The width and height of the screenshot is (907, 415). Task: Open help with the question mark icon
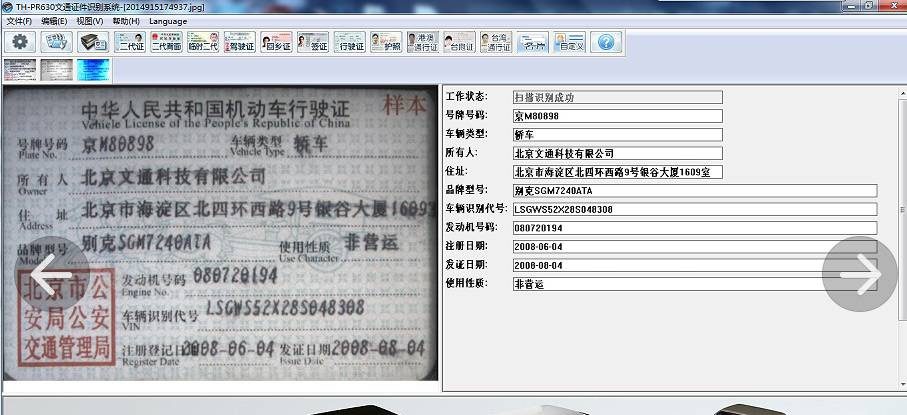tap(606, 42)
